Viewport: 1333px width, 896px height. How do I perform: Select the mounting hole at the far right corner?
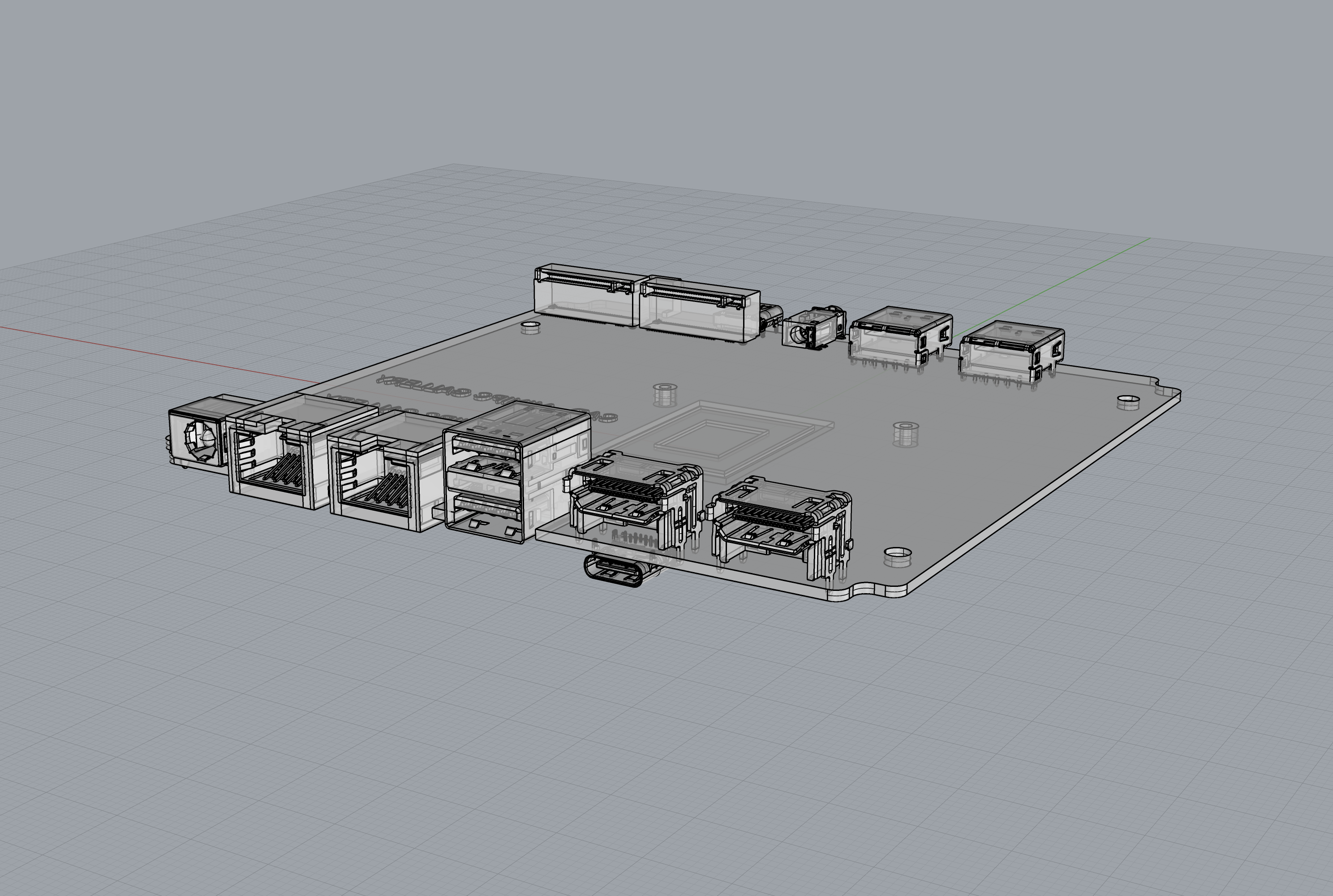tap(1128, 402)
